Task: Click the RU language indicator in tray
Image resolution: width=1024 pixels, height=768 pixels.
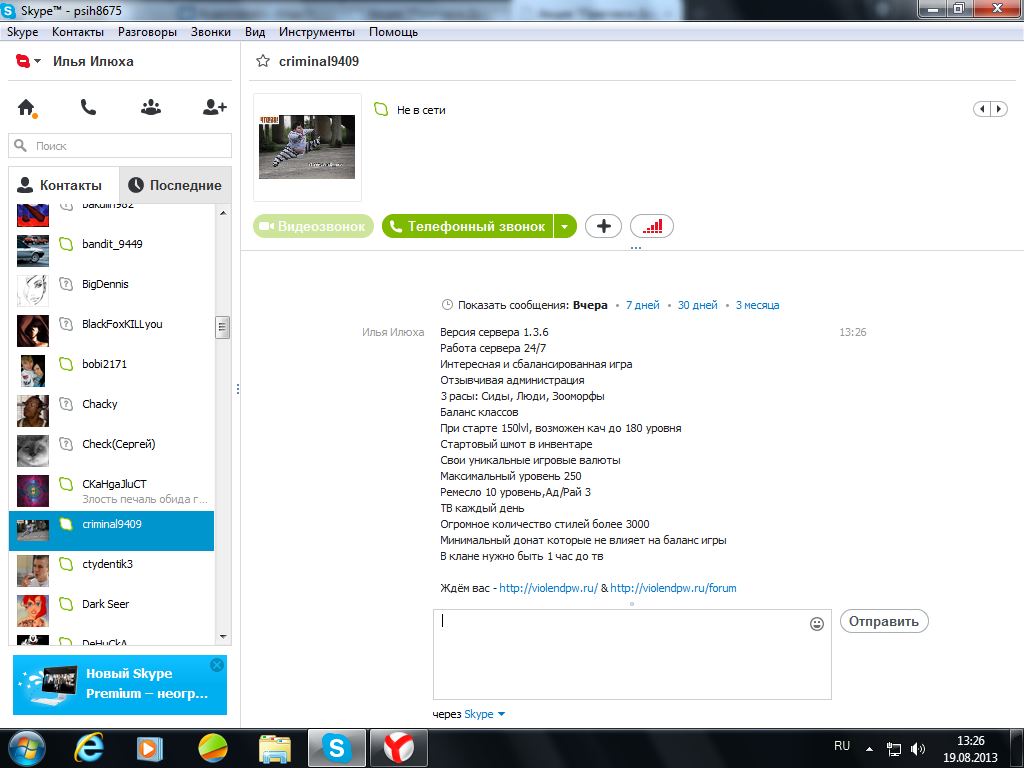Action: tap(842, 746)
